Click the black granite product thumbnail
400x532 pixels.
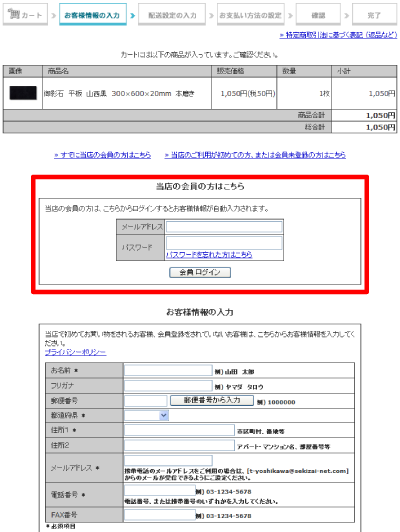click(x=23, y=93)
